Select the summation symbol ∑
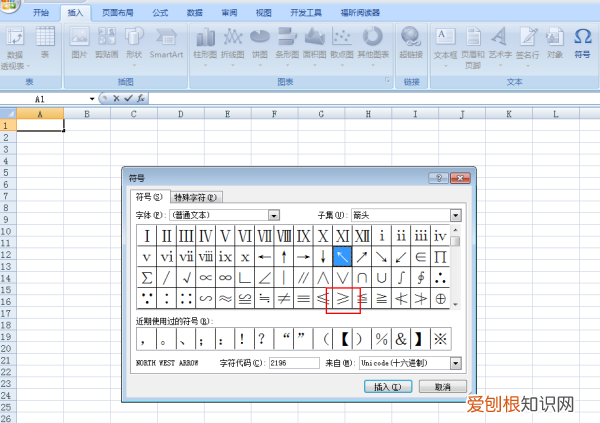 [147, 278]
